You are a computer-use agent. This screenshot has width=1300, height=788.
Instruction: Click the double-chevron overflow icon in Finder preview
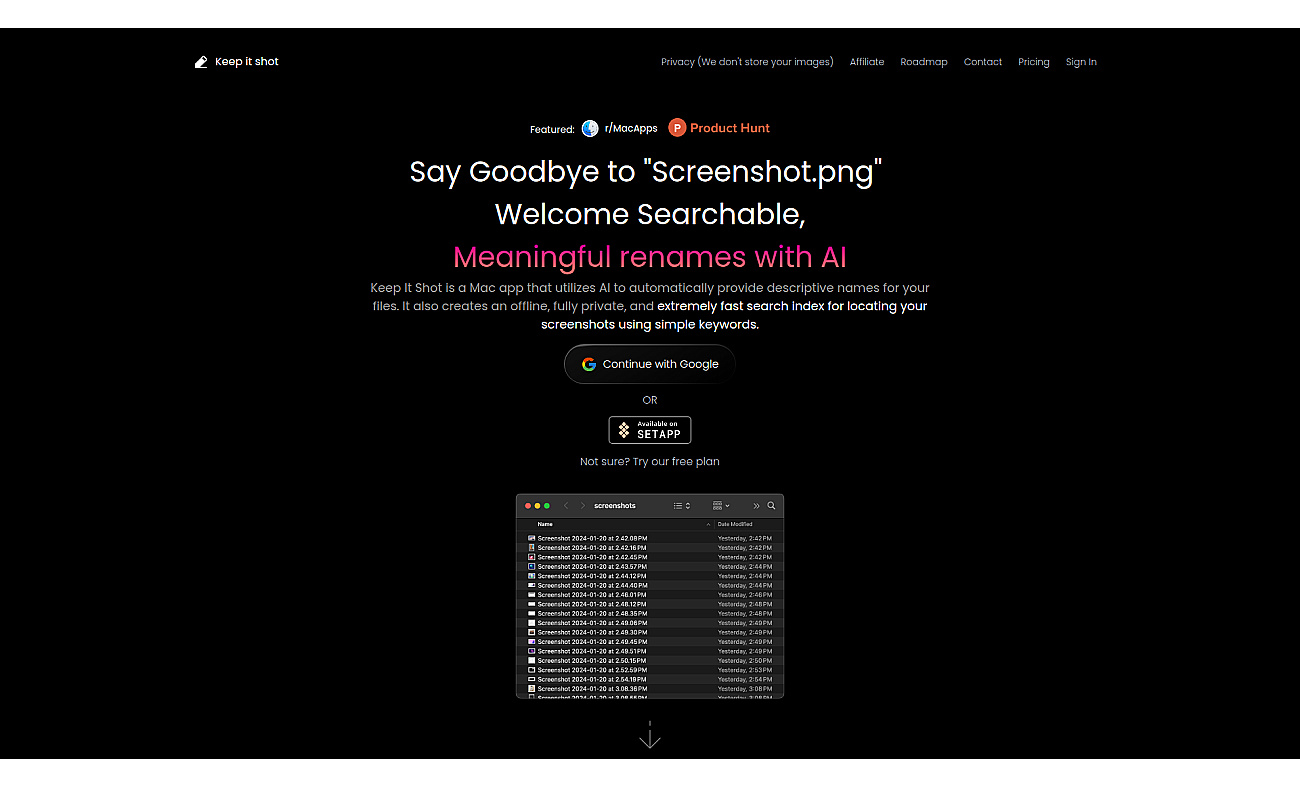pos(756,506)
